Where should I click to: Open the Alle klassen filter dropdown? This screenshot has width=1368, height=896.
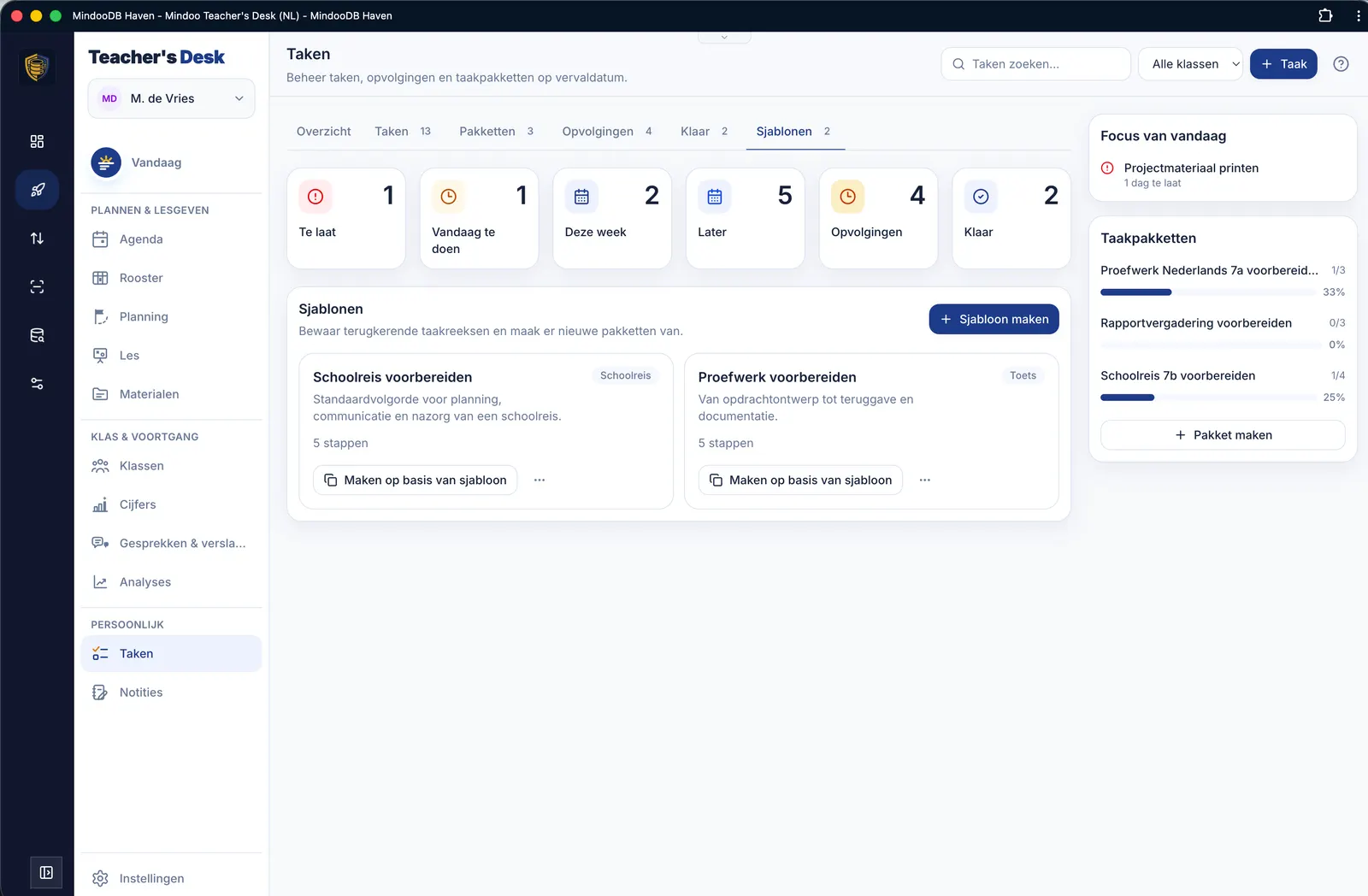1190,64
